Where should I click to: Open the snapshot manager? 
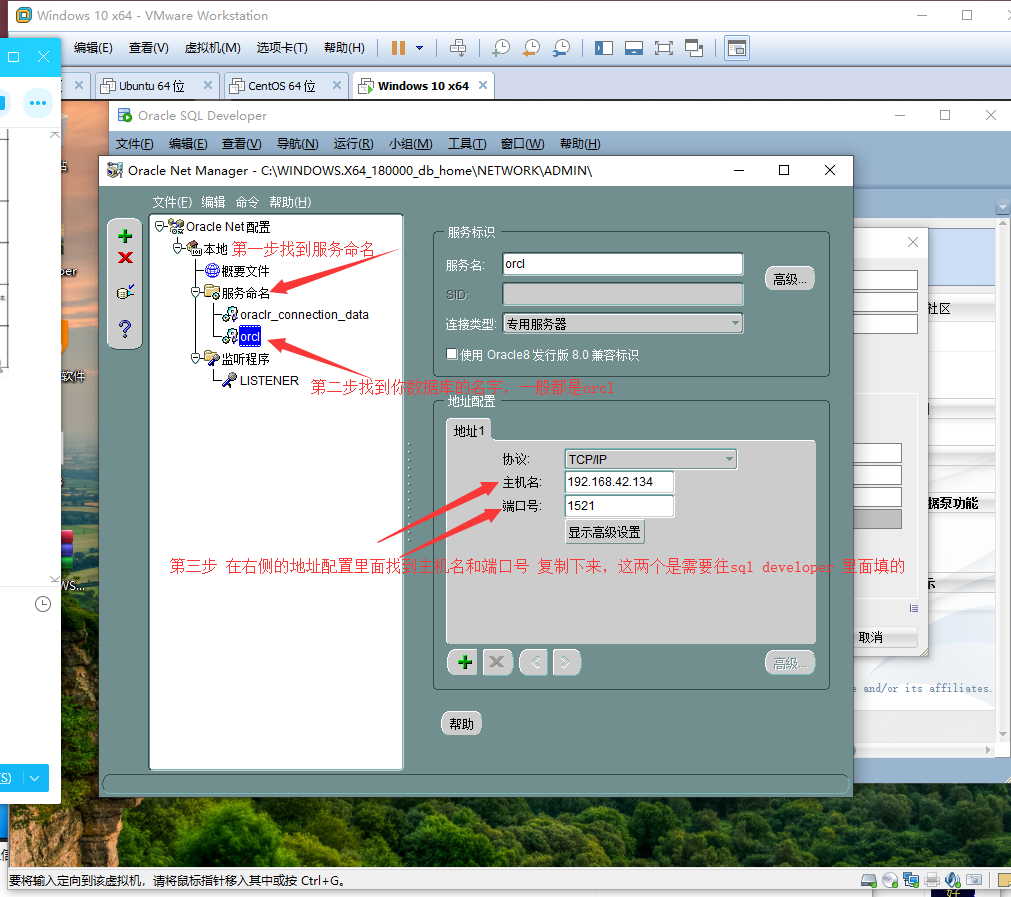[x=560, y=47]
